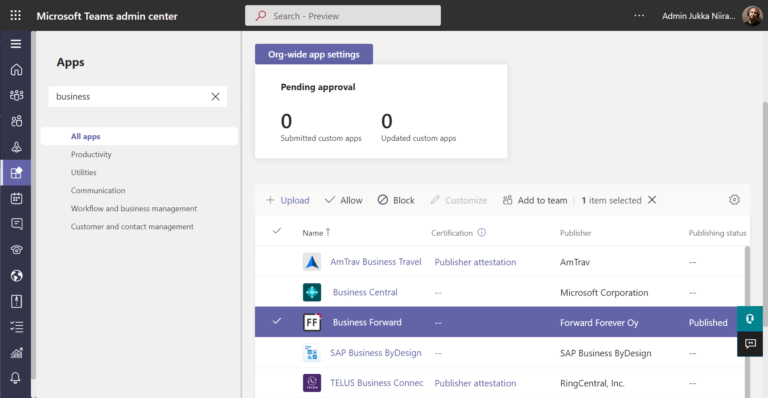Click the Business Central app icon
768x398 pixels.
(x=312, y=292)
